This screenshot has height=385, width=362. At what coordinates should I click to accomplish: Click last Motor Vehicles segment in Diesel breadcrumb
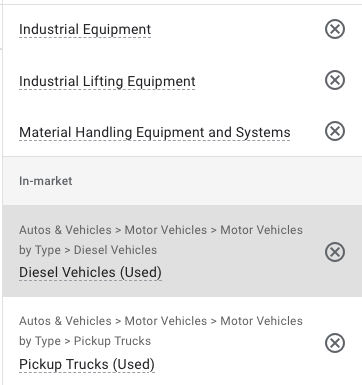[261, 230]
